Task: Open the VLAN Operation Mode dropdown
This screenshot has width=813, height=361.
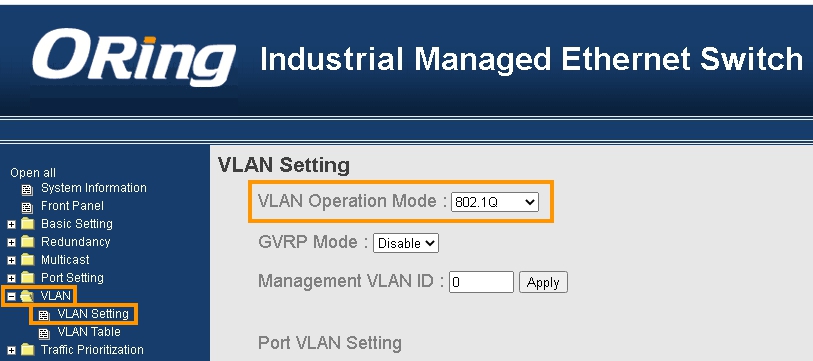Action: [x=495, y=202]
